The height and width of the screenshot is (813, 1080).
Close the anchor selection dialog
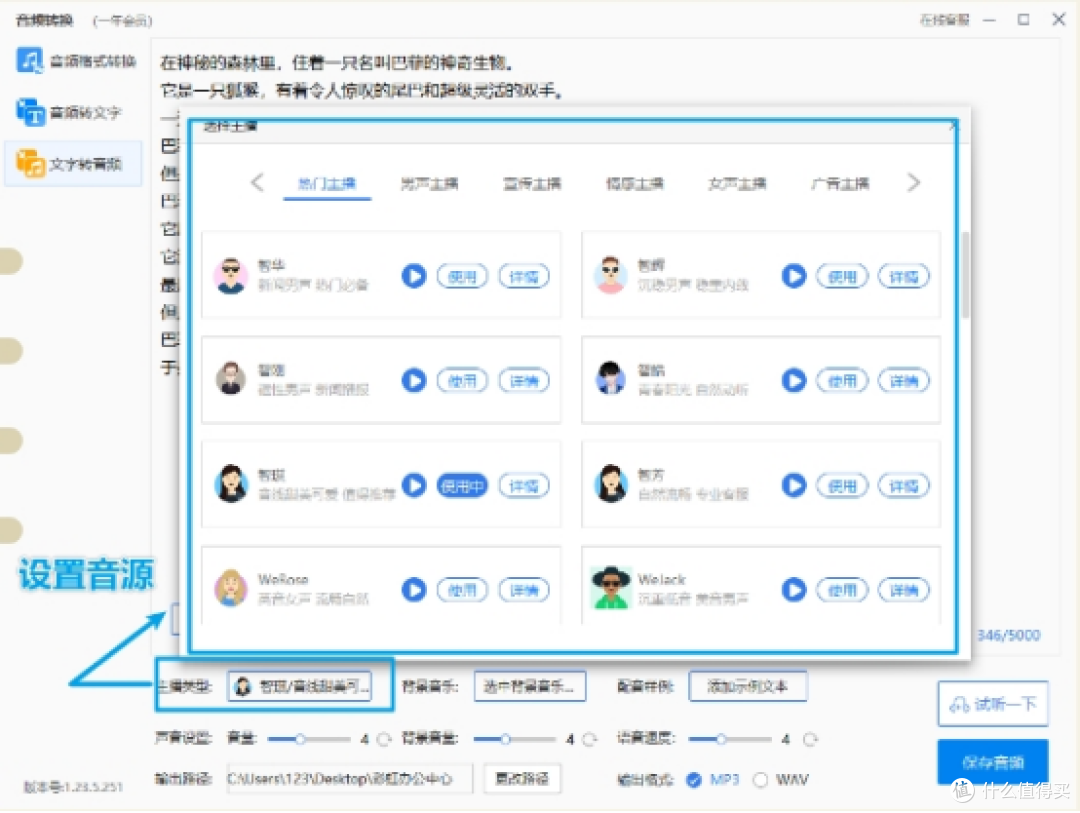(953, 125)
